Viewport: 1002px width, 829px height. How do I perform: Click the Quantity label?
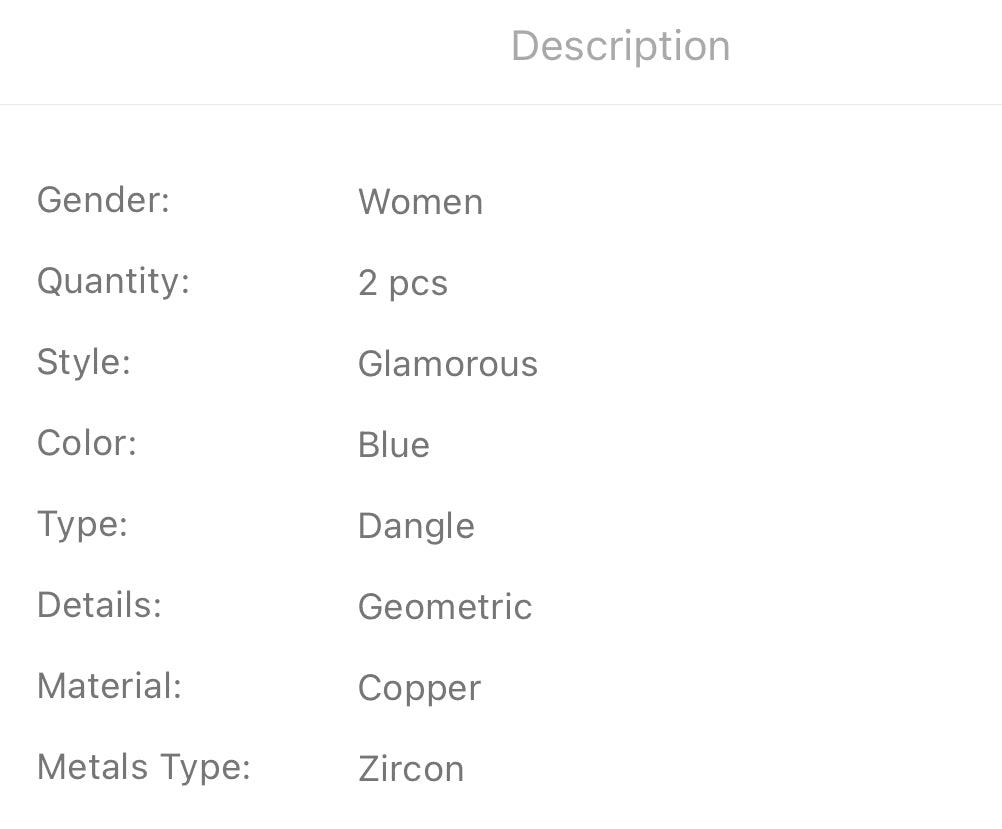[113, 281]
